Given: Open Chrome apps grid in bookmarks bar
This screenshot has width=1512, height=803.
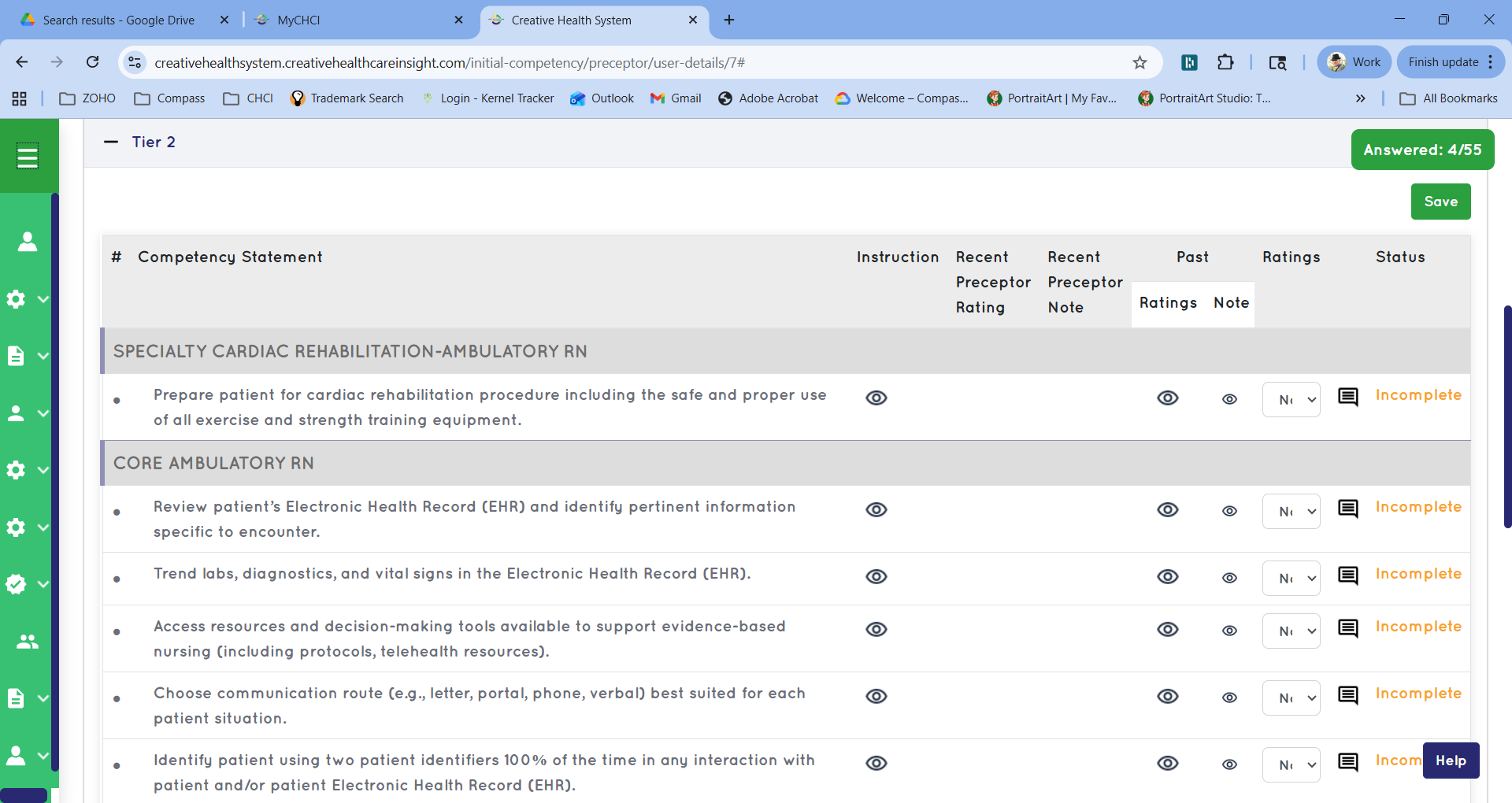Looking at the screenshot, I should [x=20, y=98].
